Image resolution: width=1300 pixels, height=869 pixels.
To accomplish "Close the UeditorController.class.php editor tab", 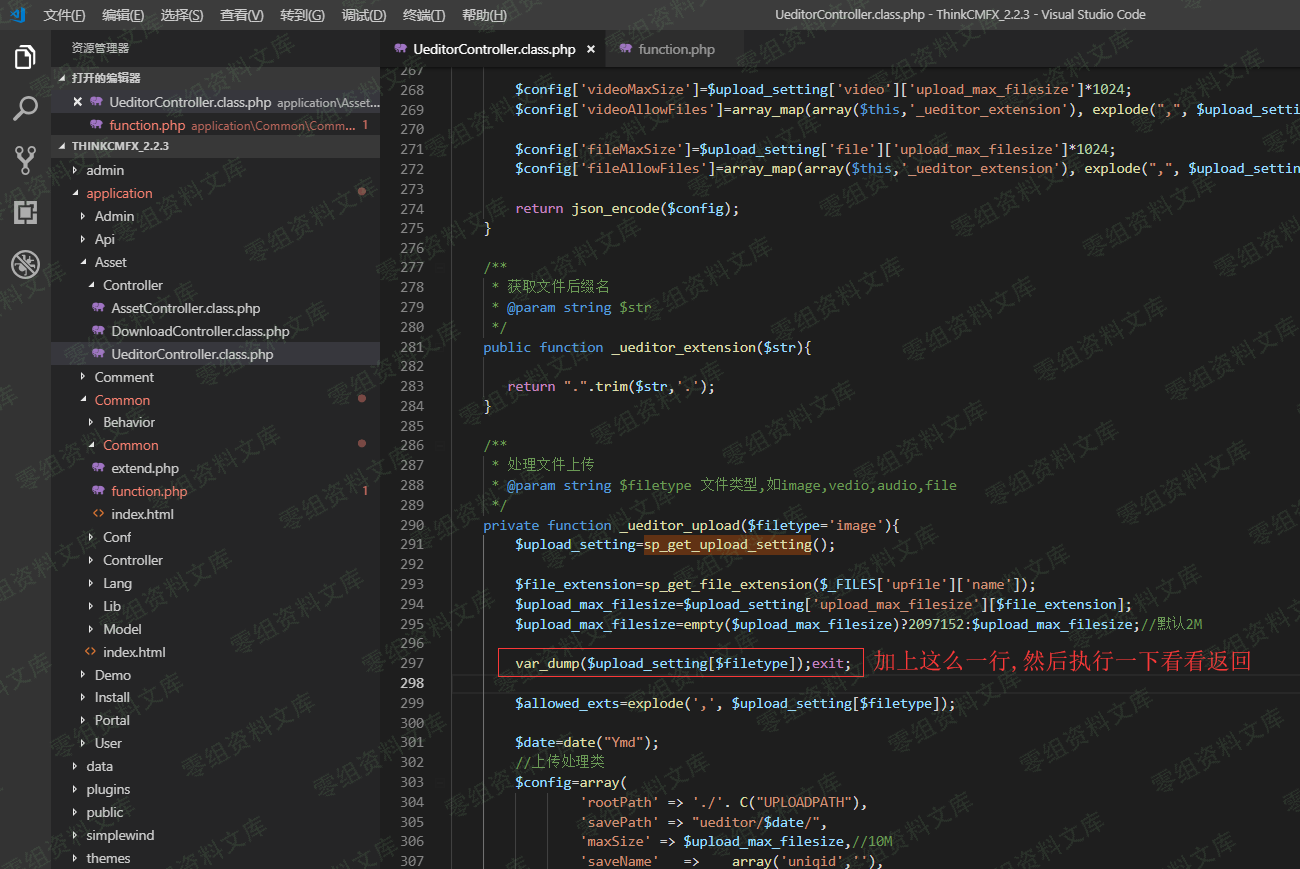I will click(591, 49).
